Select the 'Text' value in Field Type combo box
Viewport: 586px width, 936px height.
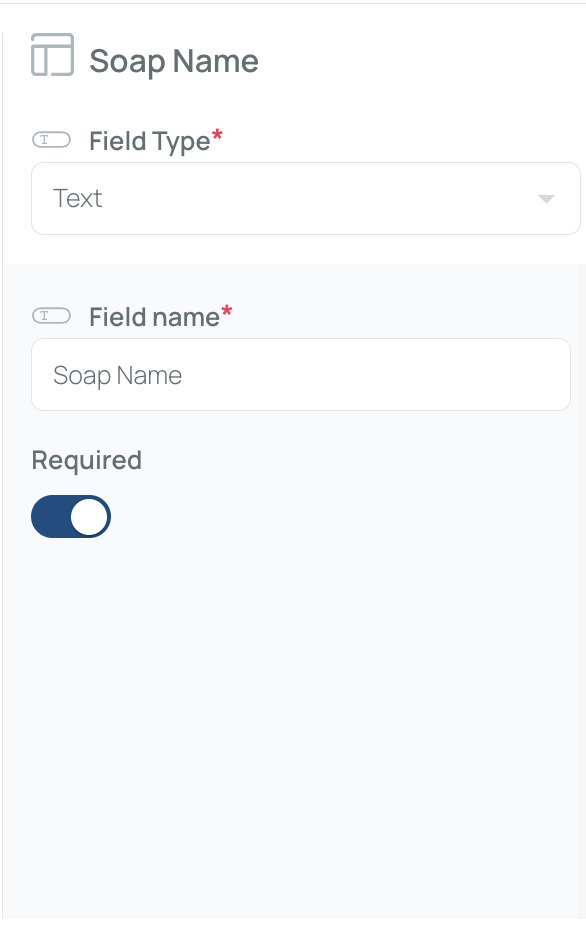click(78, 198)
